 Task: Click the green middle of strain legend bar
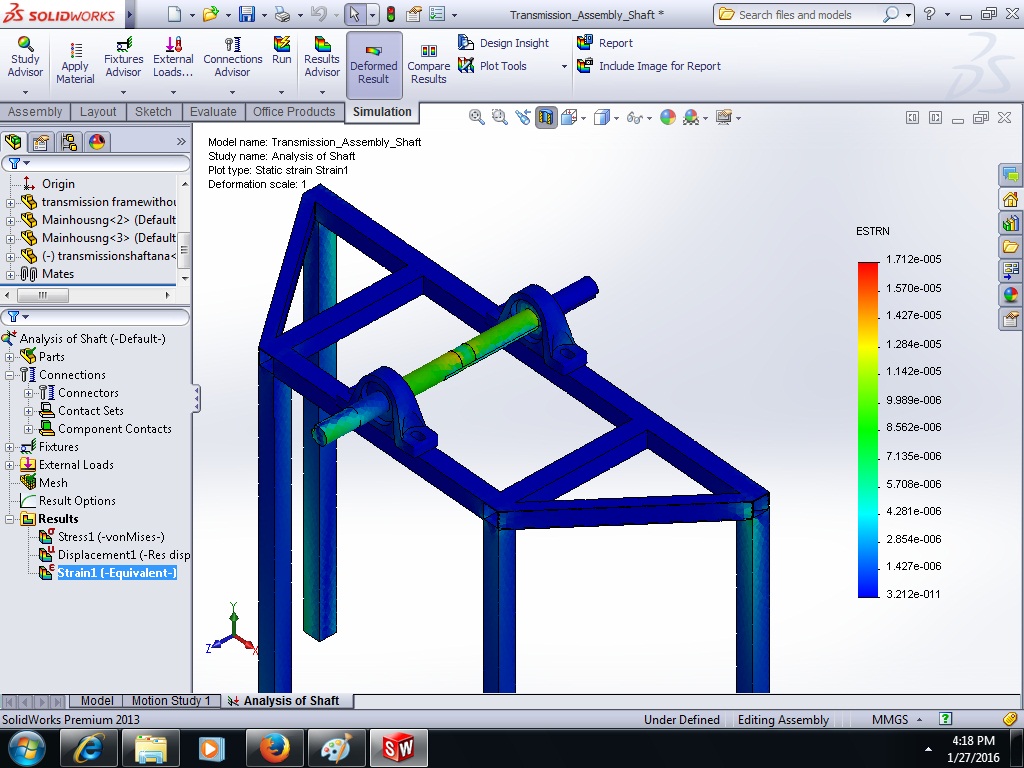point(868,428)
